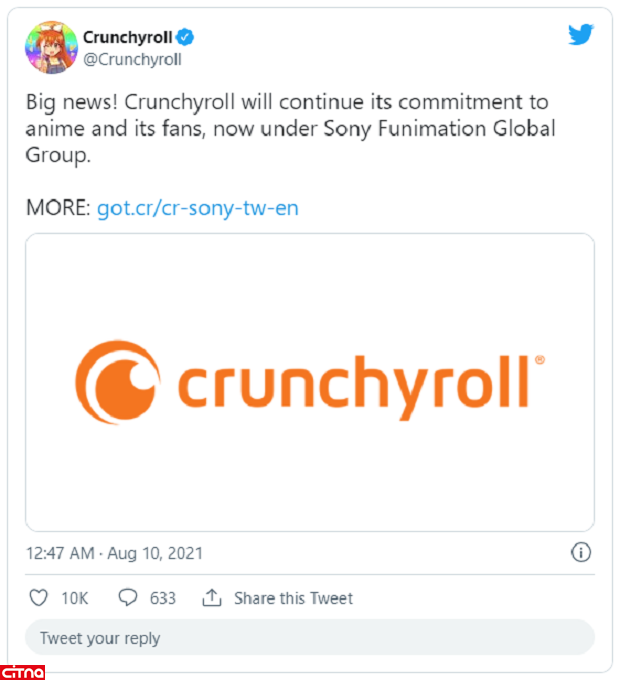The image size is (620, 680).
Task: Focus the Tweet your reply field
Action: 309,638
